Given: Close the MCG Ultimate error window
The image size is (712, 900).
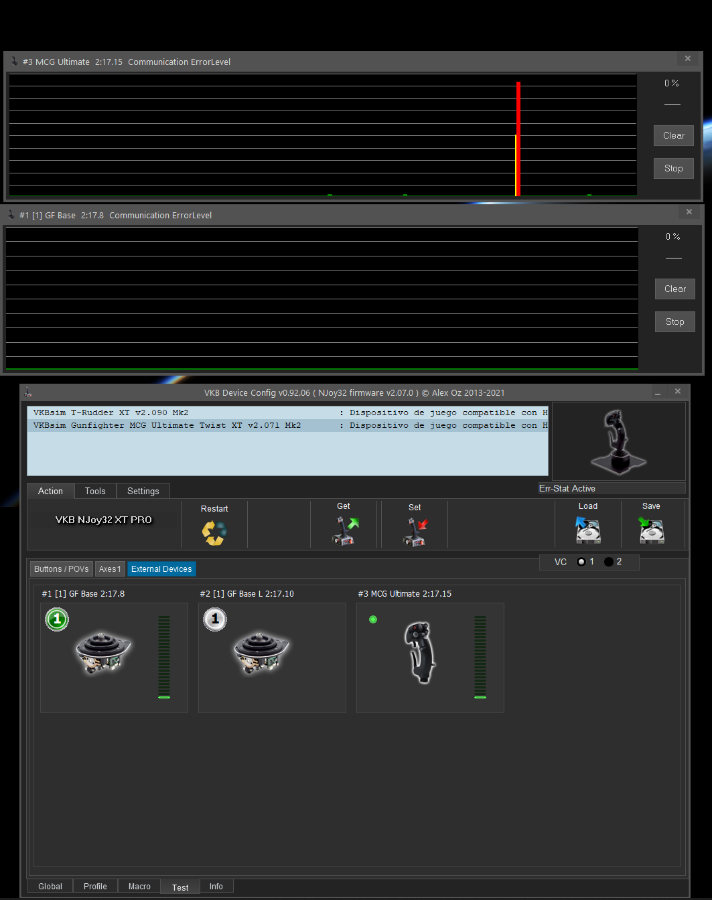Looking at the screenshot, I should pyautogui.click(x=688, y=59).
